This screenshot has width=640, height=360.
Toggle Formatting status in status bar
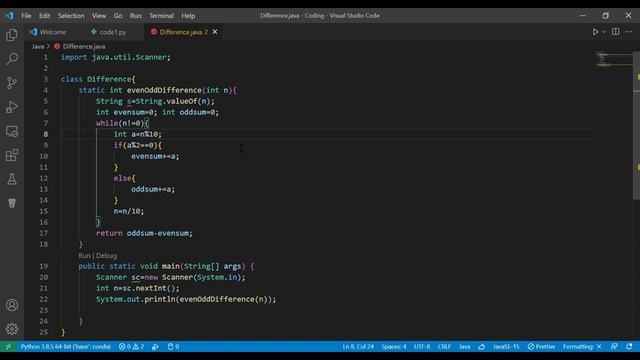(582, 347)
